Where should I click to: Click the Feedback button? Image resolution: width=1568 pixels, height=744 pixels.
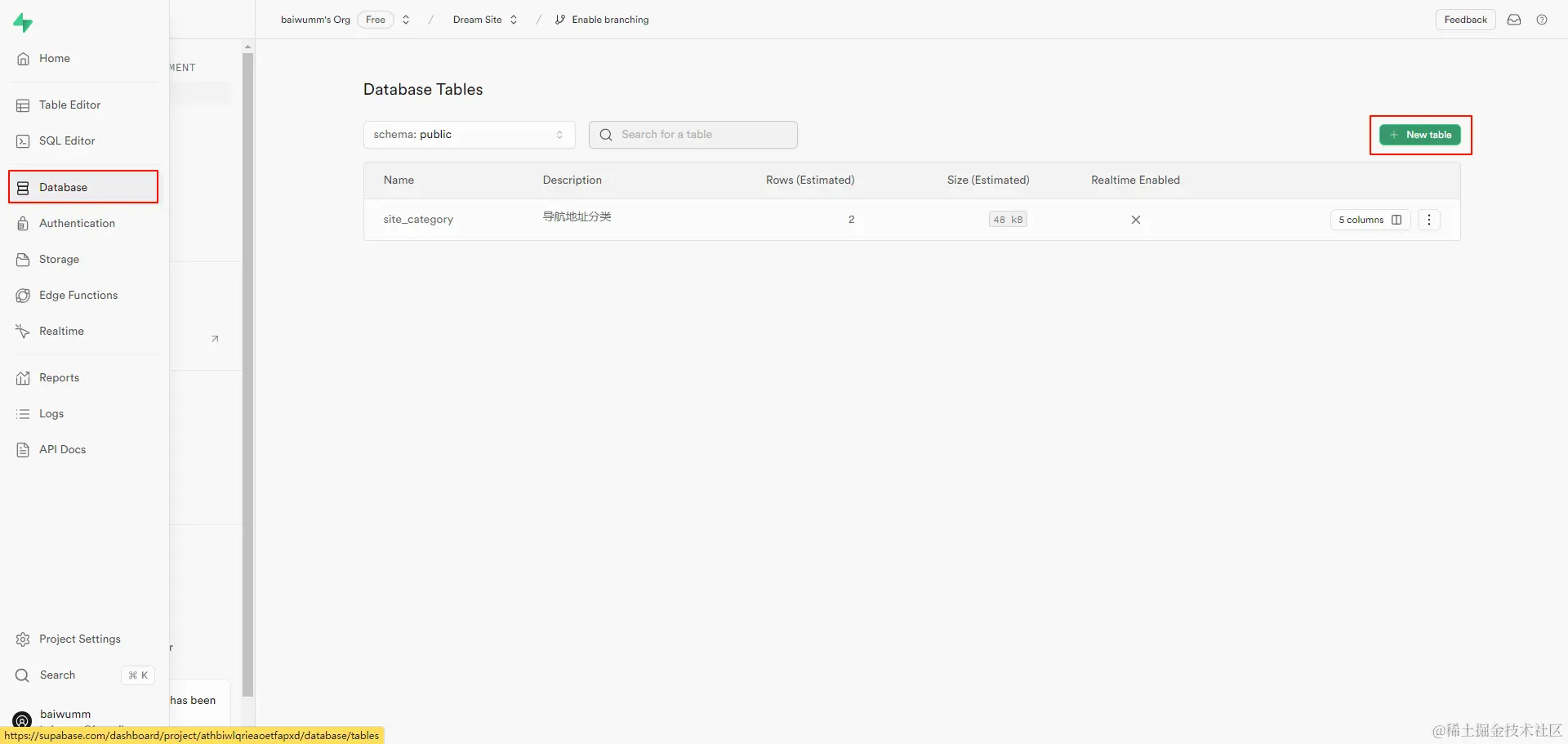(1465, 20)
